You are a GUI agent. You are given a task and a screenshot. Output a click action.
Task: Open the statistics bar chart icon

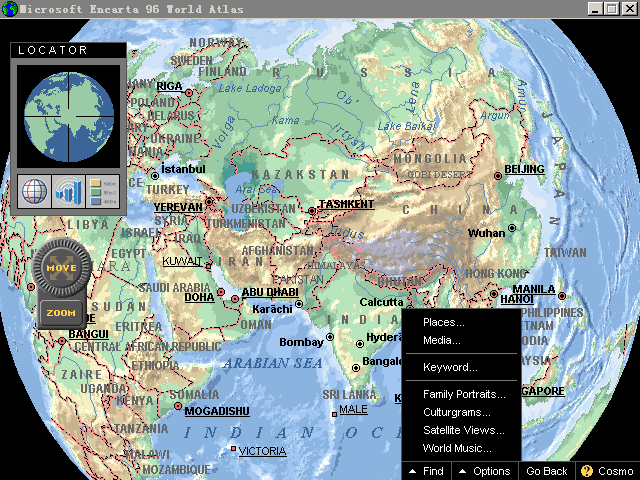69,191
